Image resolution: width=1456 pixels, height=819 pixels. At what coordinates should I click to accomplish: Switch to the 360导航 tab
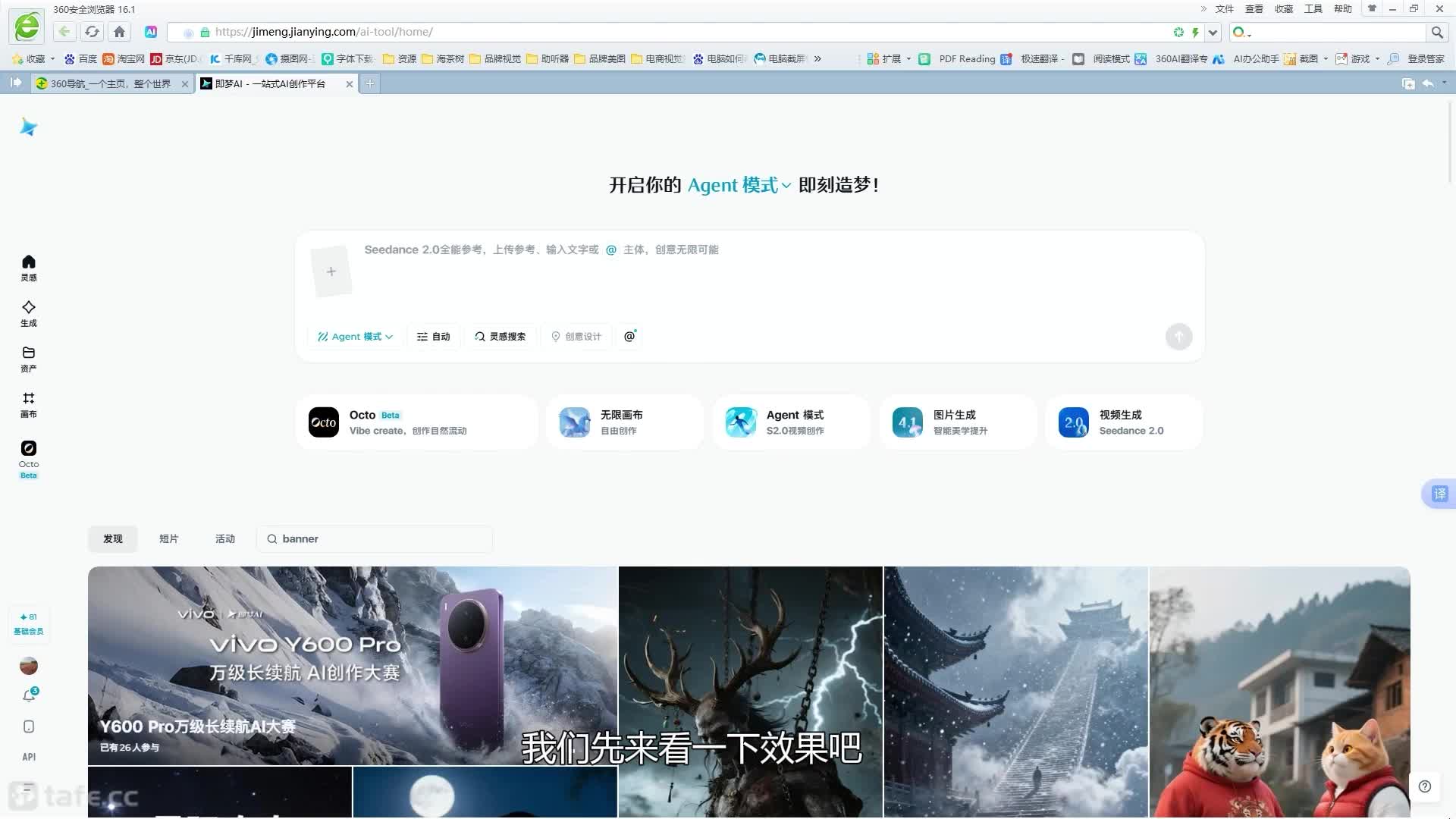click(x=111, y=83)
